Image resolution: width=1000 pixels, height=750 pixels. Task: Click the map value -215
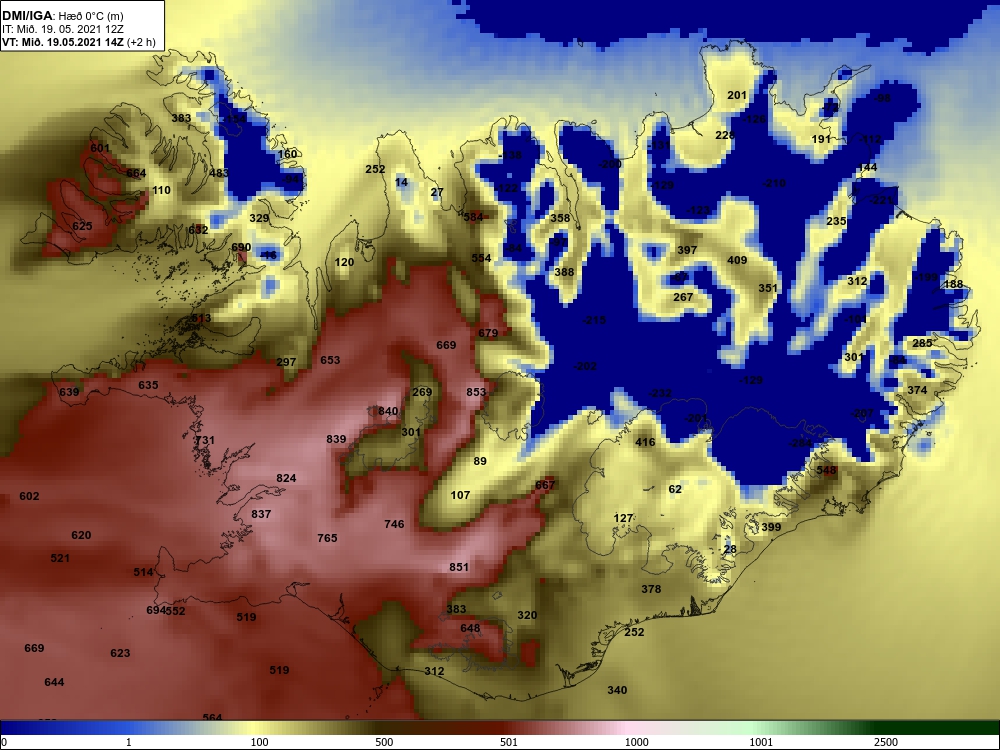pyautogui.click(x=594, y=320)
